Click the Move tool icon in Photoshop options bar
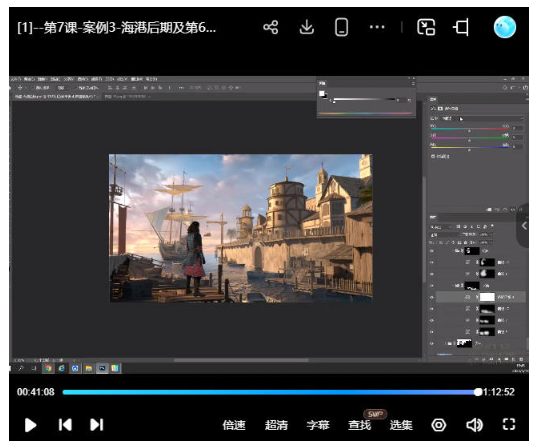 pyautogui.click(x=20, y=88)
